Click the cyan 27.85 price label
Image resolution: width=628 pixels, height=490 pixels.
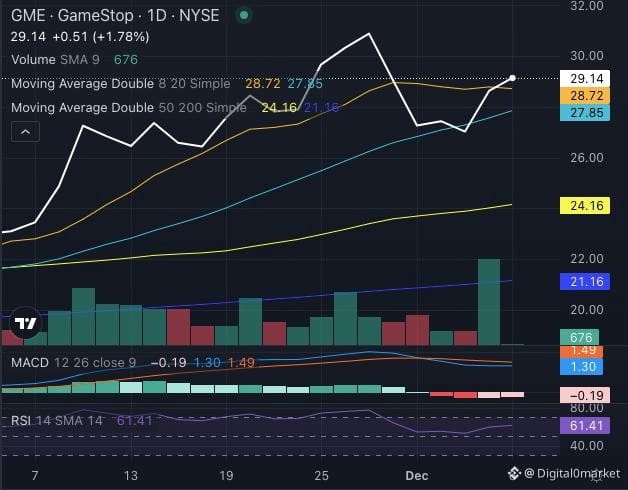(585, 113)
